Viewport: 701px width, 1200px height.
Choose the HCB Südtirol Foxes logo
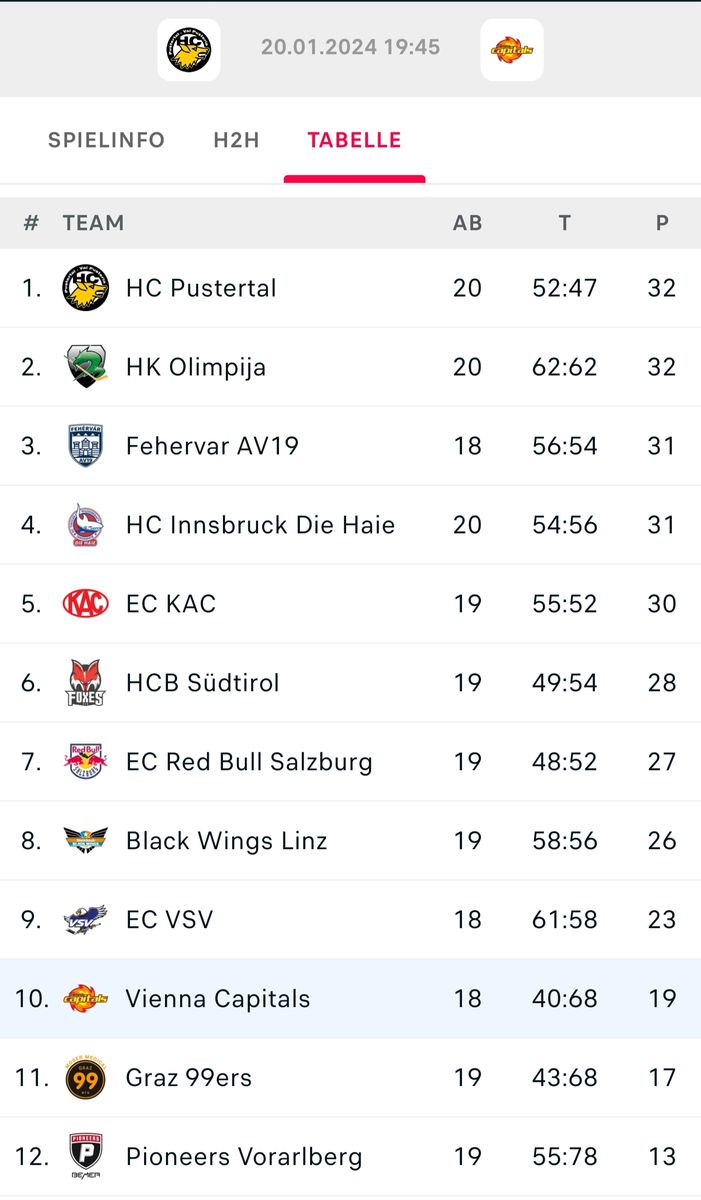click(85, 683)
